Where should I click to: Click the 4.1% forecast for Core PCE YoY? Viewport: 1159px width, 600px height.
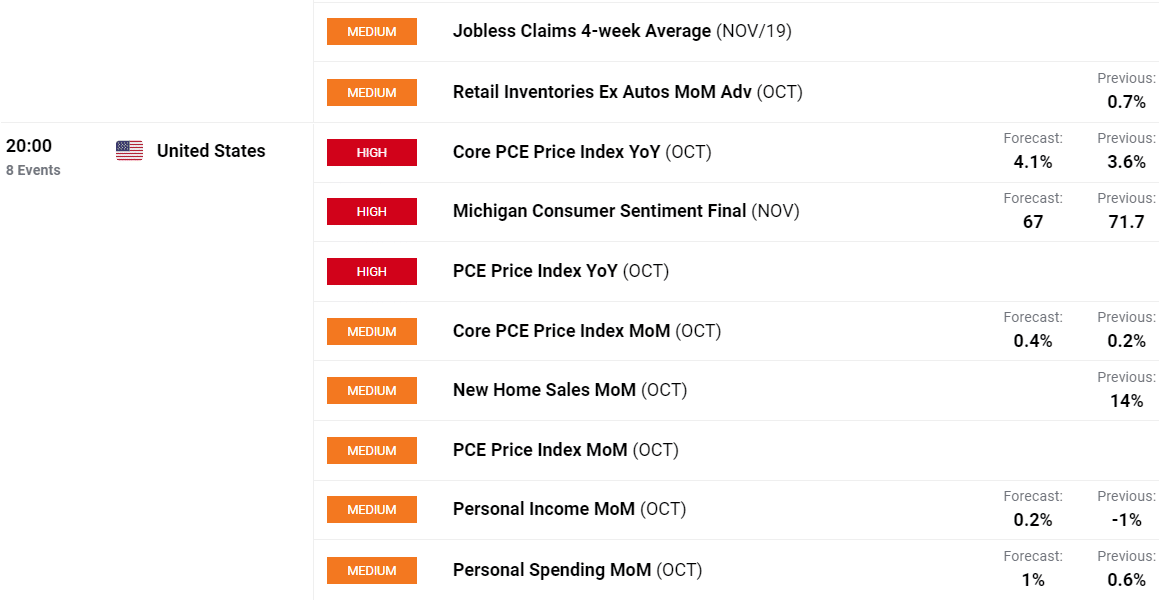click(1033, 162)
